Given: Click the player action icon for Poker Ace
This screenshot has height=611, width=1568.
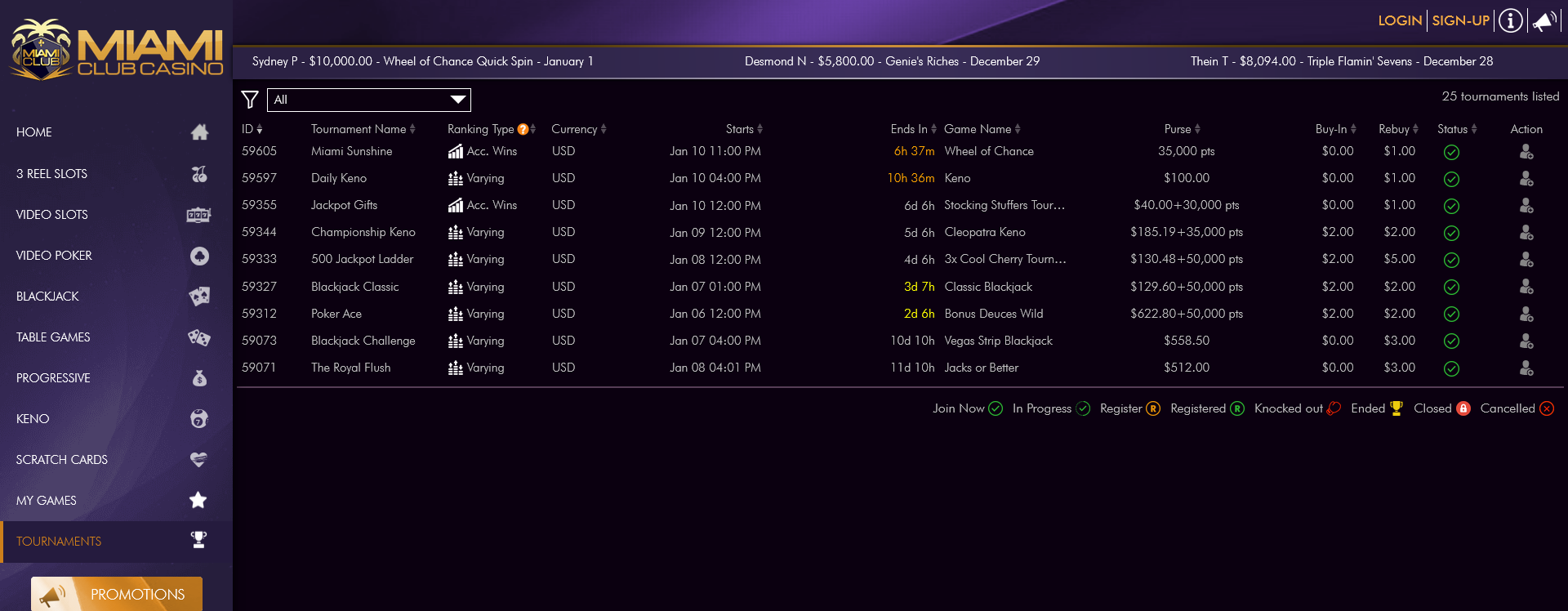Looking at the screenshot, I should pyautogui.click(x=1526, y=314).
